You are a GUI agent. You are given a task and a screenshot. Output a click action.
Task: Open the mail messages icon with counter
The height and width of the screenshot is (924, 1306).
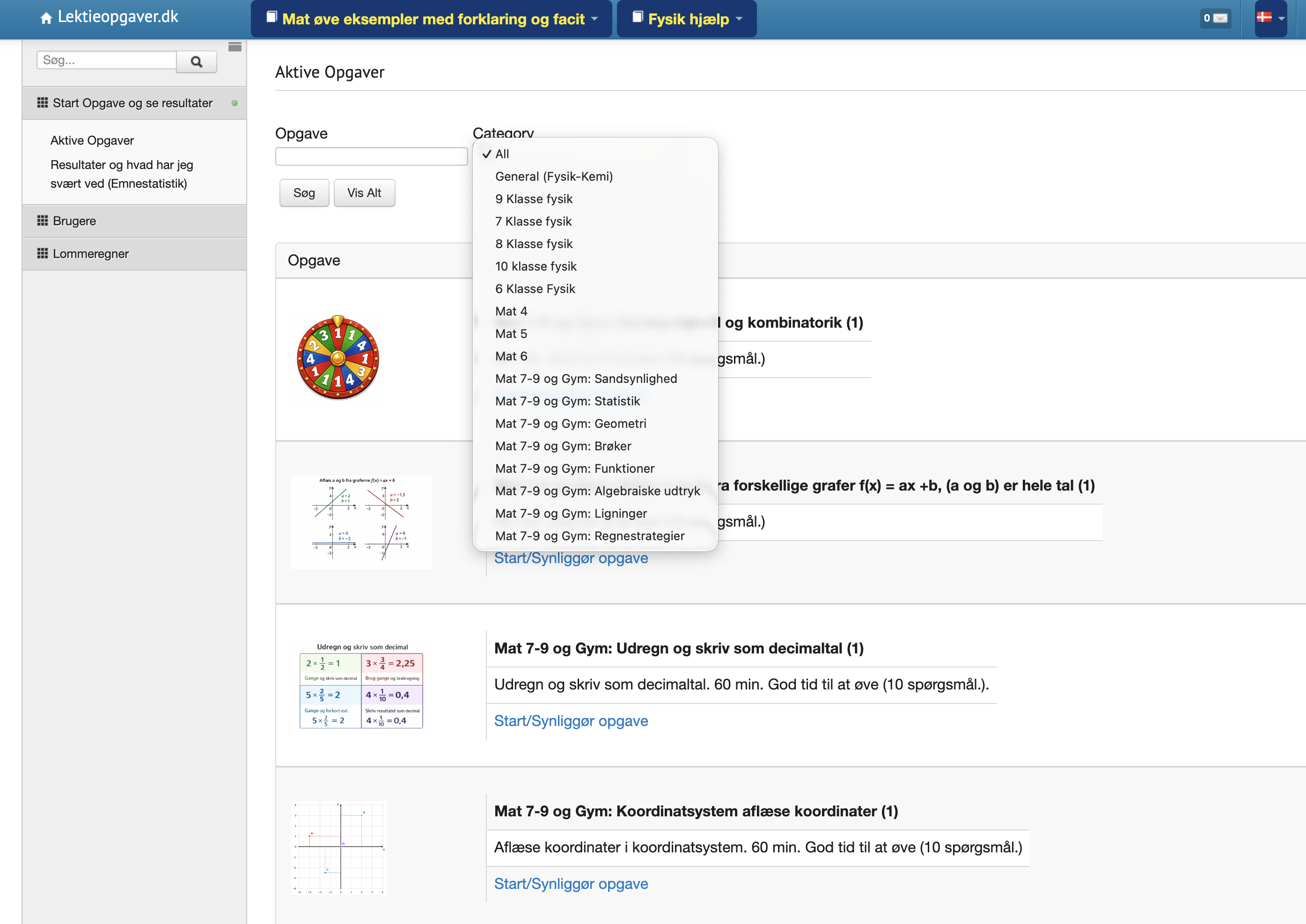[x=1216, y=18]
